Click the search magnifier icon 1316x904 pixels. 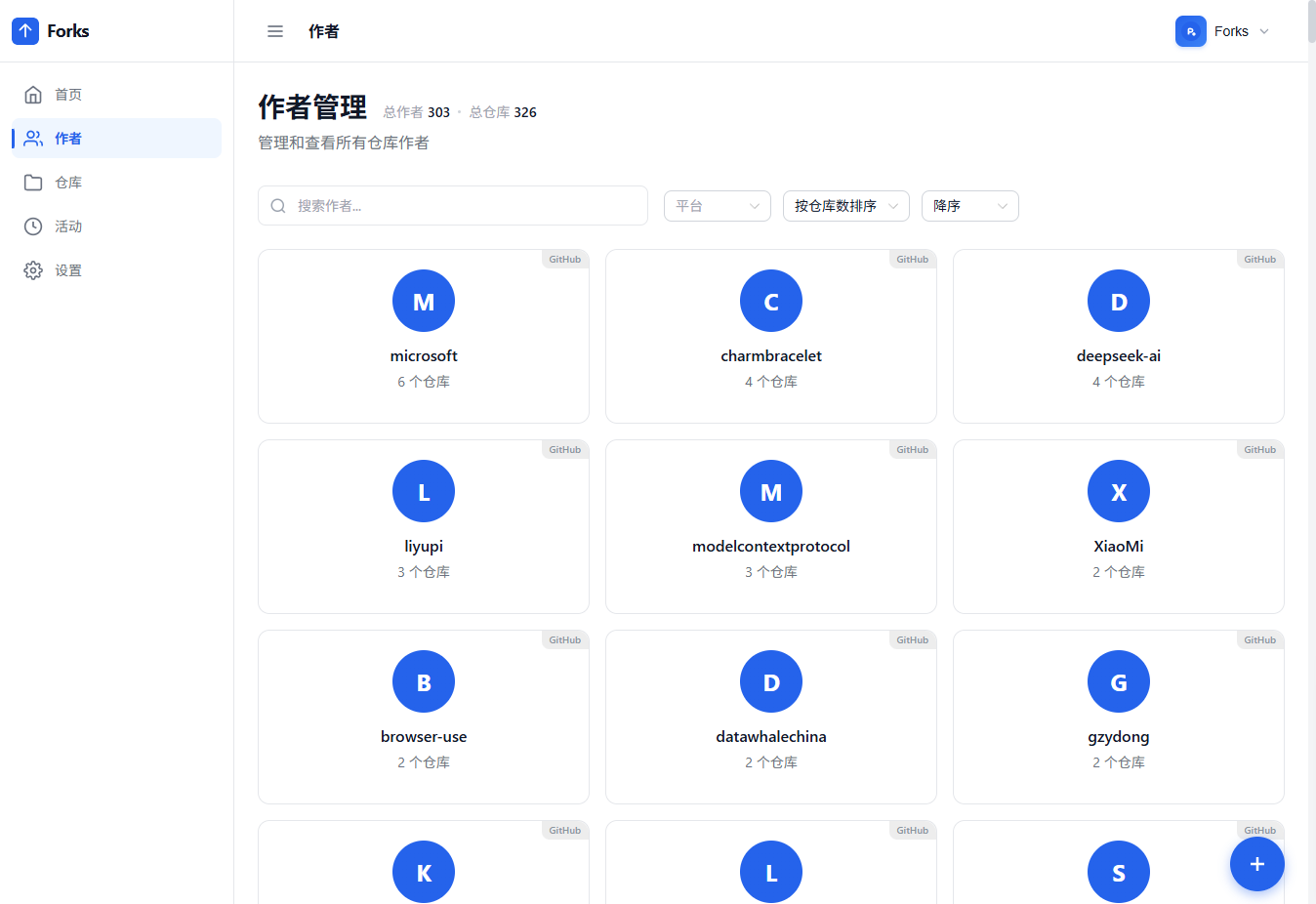click(278, 206)
